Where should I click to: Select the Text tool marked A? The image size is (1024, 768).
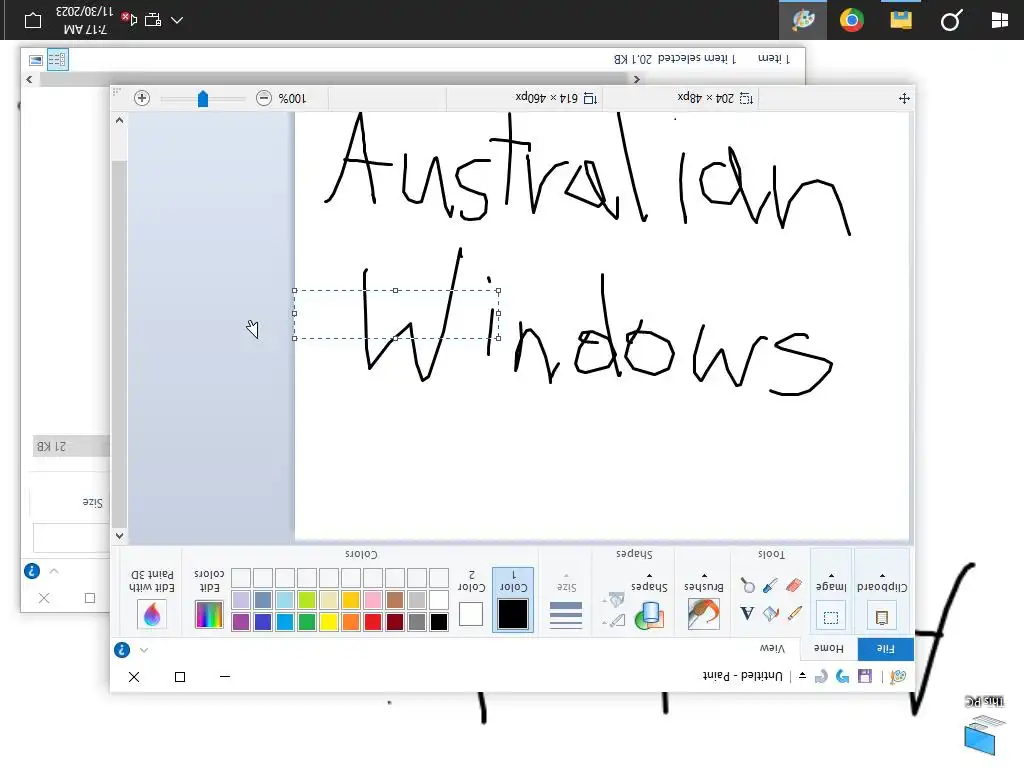click(747, 613)
